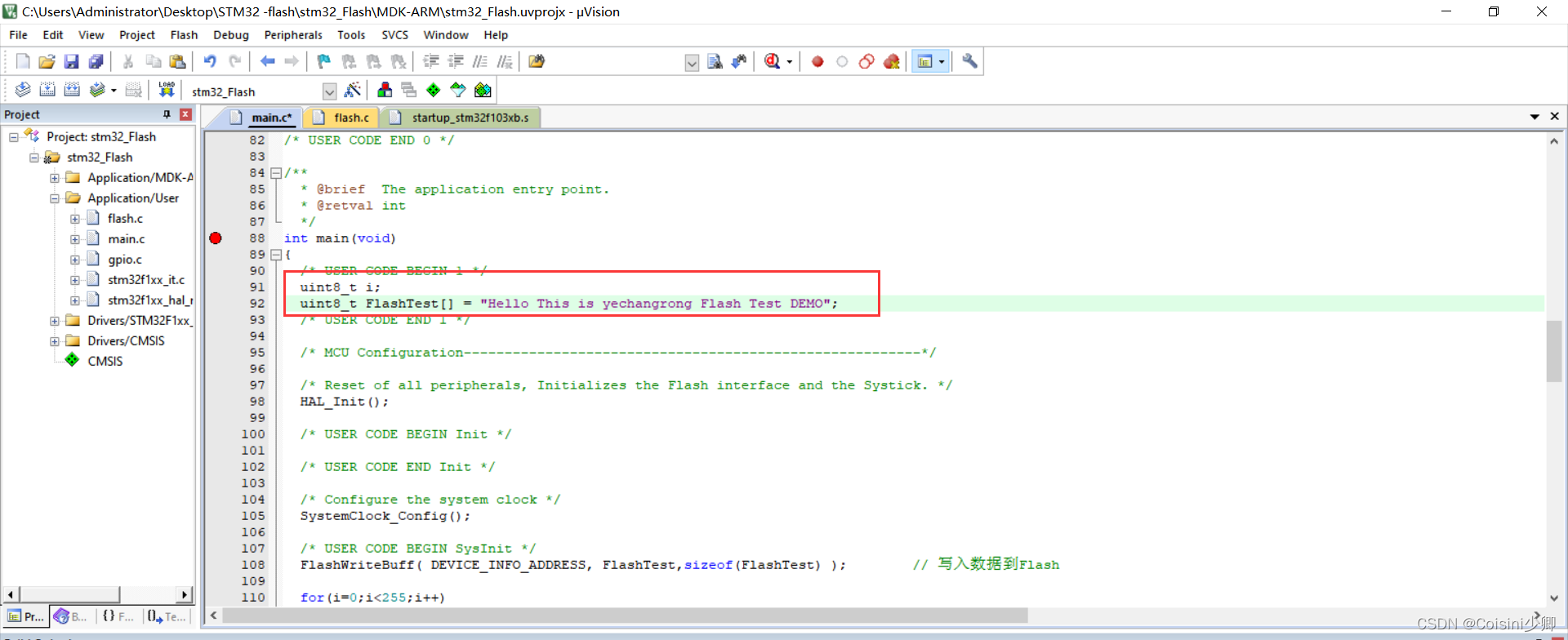The width and height of the screenshot is (1568, 640).
Task: Switch to the flash.c editor tab
Action: (x=342, y=118)
